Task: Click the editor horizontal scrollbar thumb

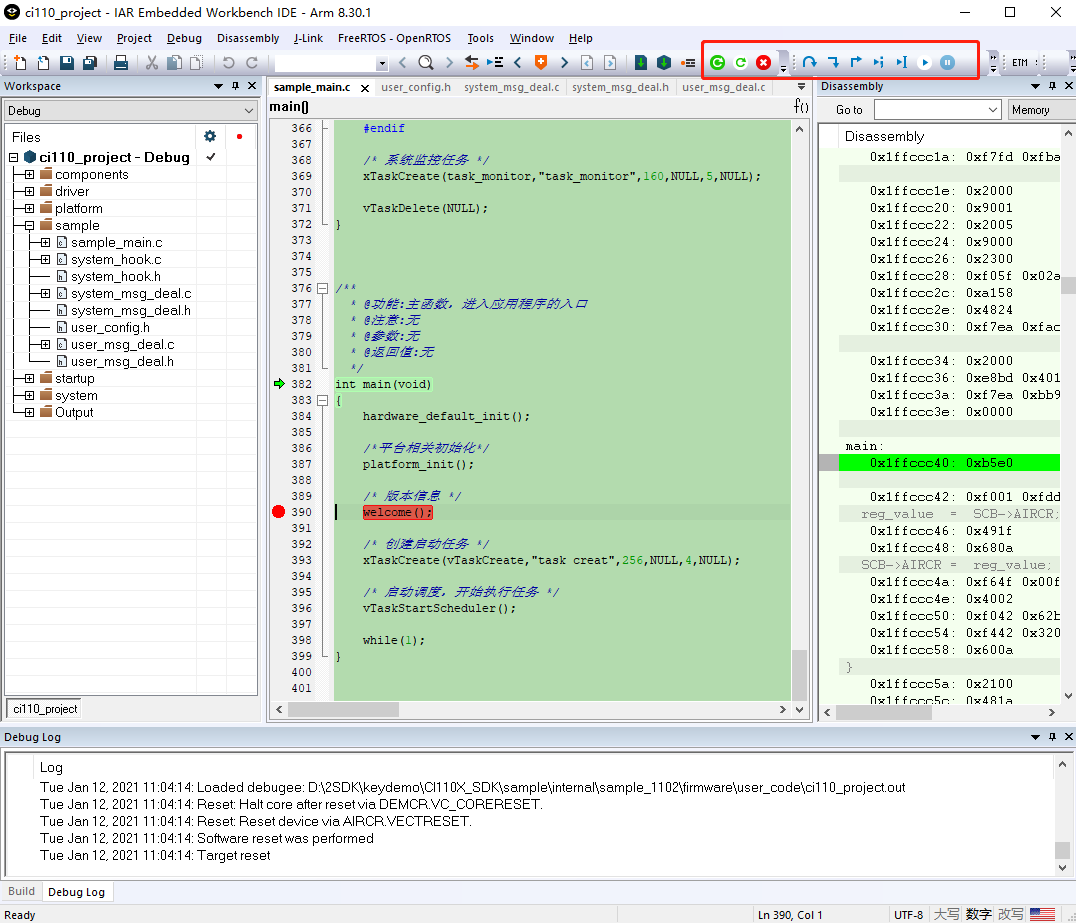Action: click(x=343, y=710)
